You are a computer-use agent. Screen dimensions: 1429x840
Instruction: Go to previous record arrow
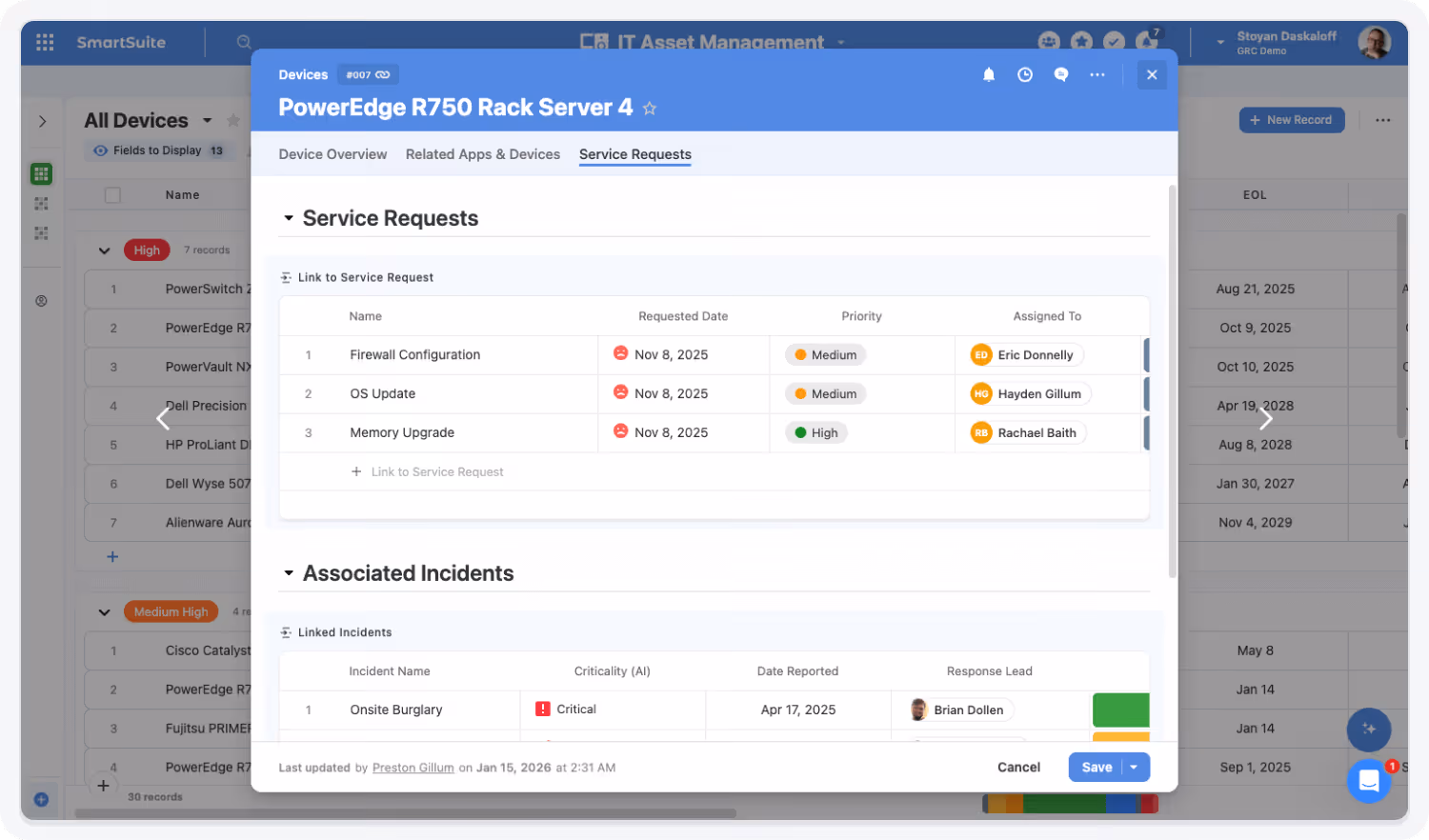(x=163, y=419)
